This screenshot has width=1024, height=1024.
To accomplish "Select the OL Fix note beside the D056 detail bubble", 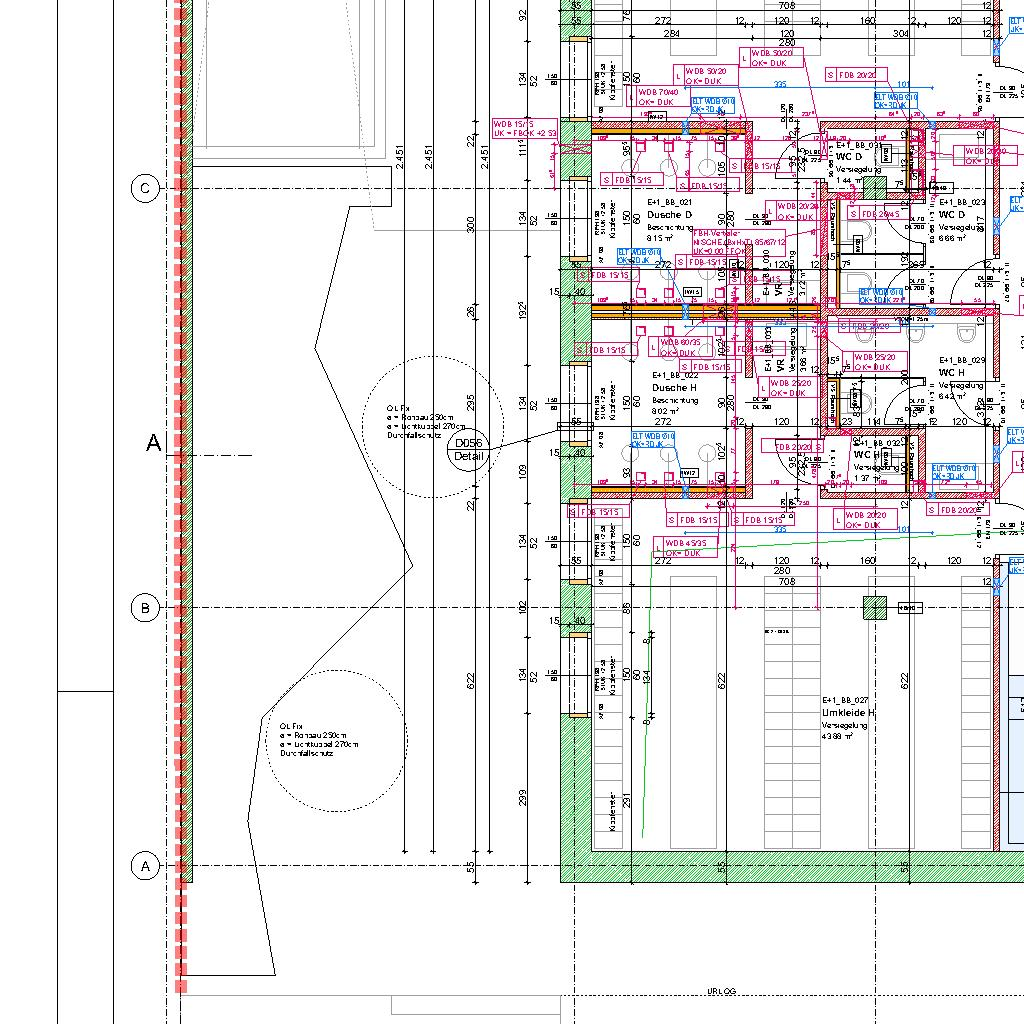I will [425, 422].
